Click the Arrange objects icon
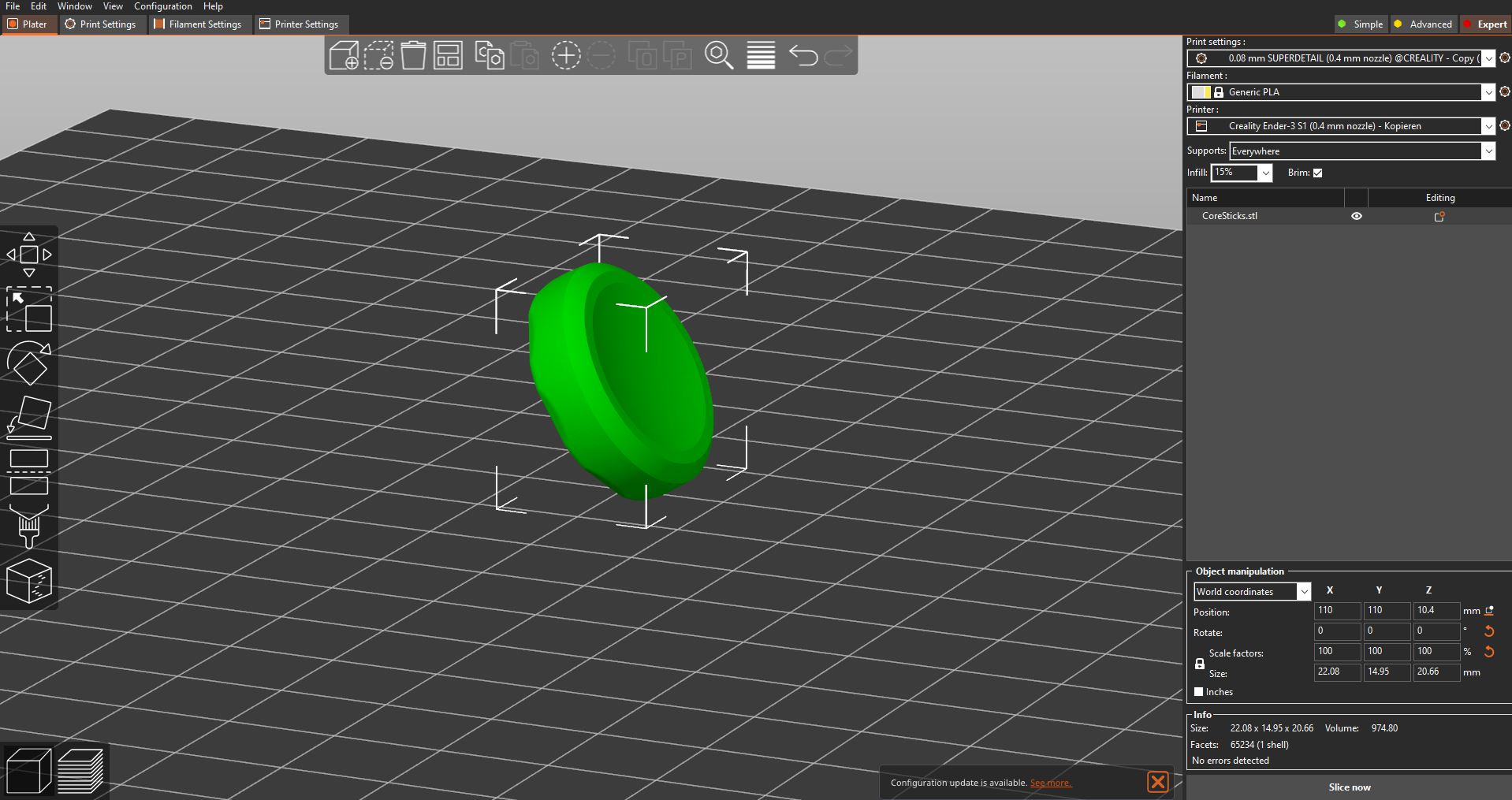The width and height of the screenshot is (1512, 800). tap(448, 55)
